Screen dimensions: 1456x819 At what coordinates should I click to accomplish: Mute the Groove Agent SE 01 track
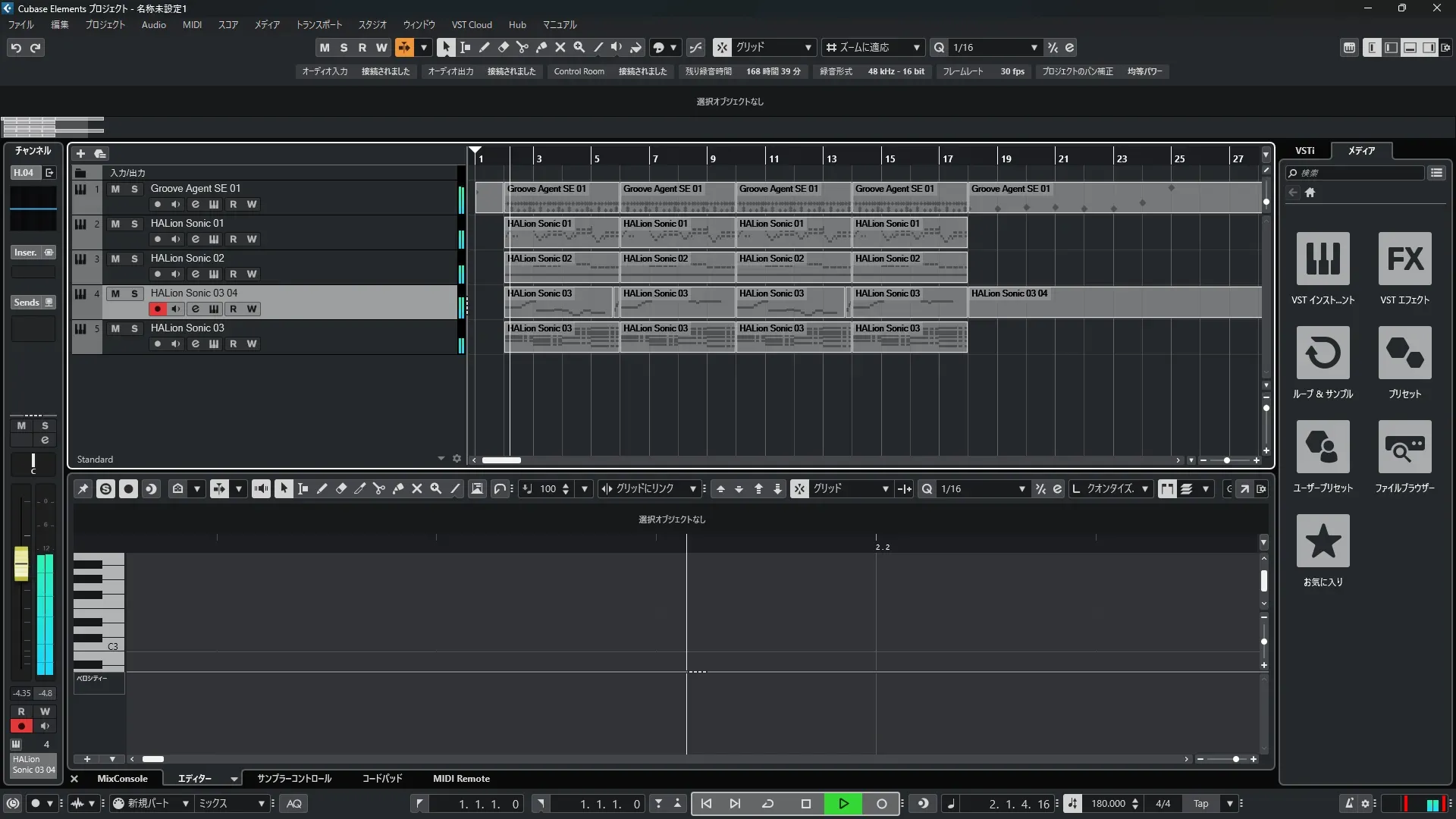[x=115, y=189]
